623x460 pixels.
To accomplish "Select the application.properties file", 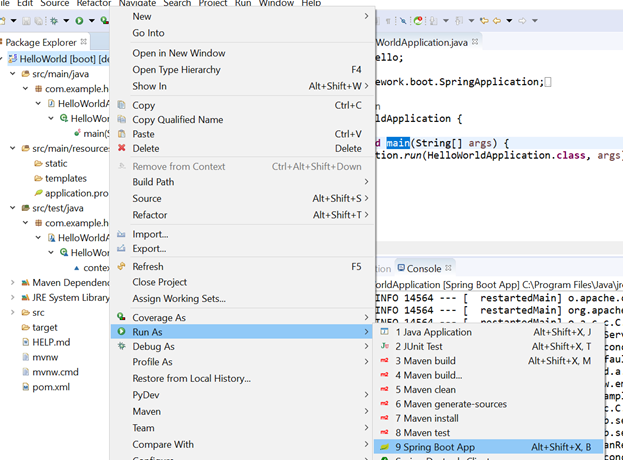I will tap(72, 193).
